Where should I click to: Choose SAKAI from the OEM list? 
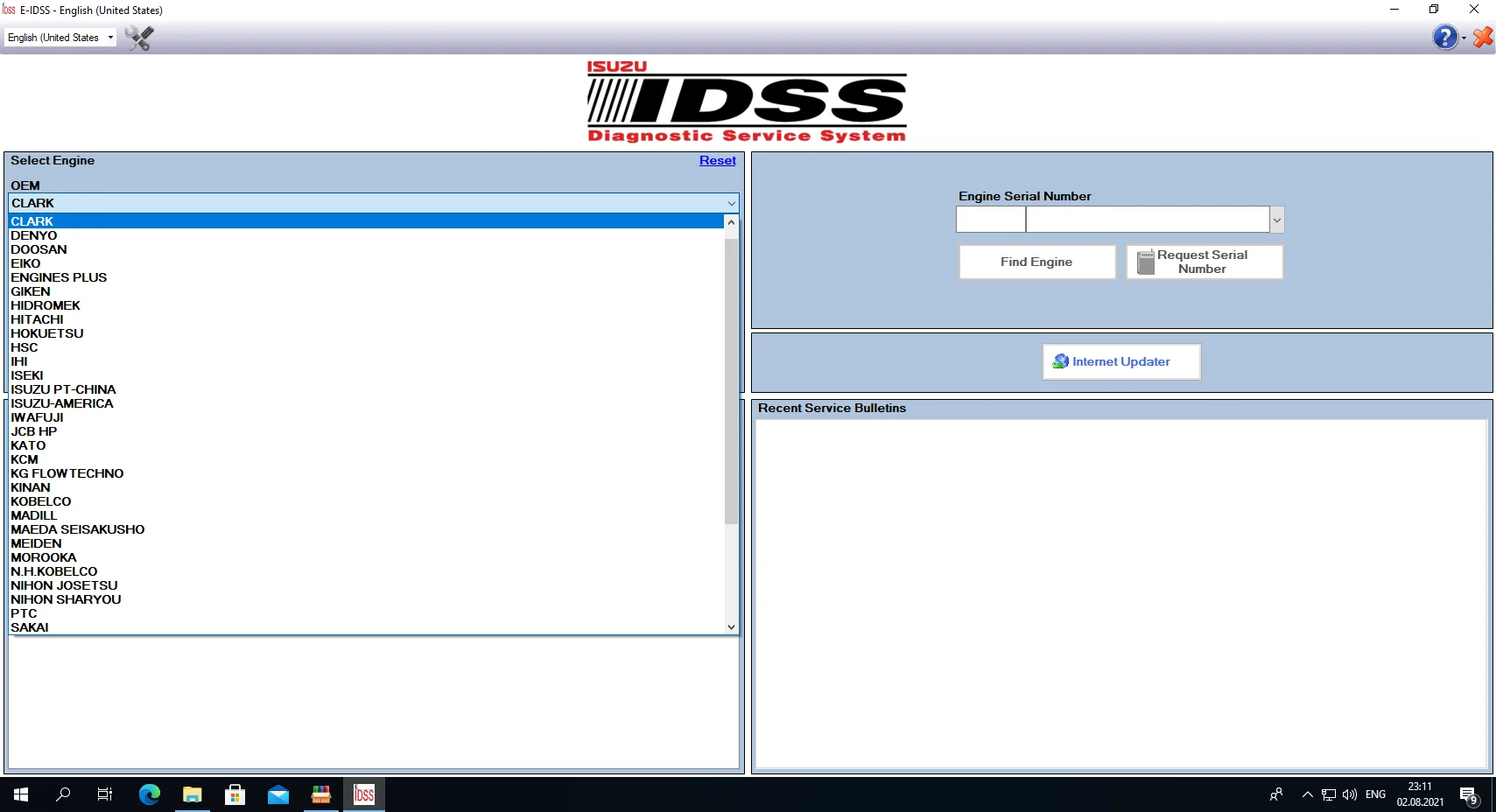(367, 627)
